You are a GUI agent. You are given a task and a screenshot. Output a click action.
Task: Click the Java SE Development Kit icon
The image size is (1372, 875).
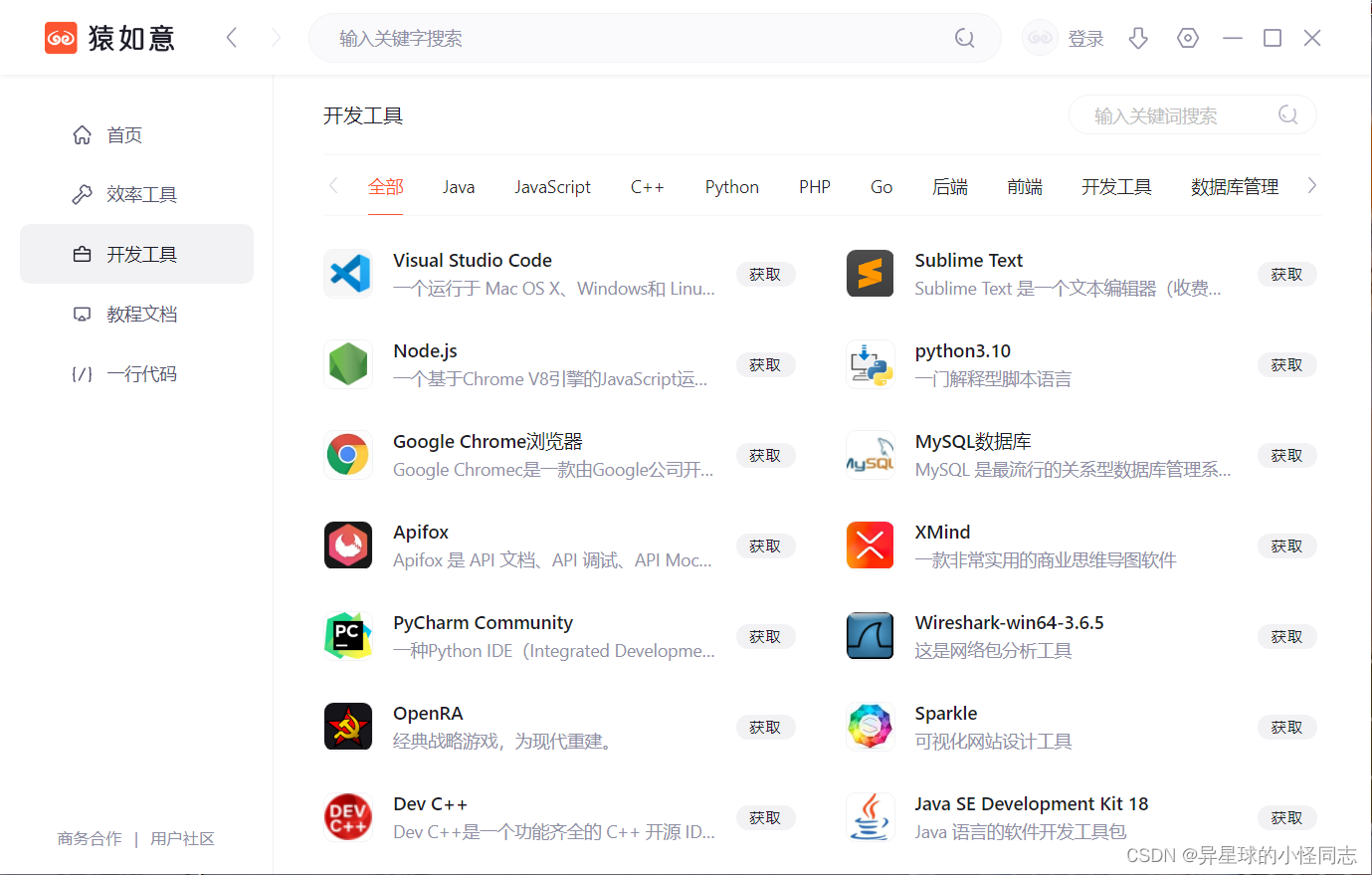(871, 817)
